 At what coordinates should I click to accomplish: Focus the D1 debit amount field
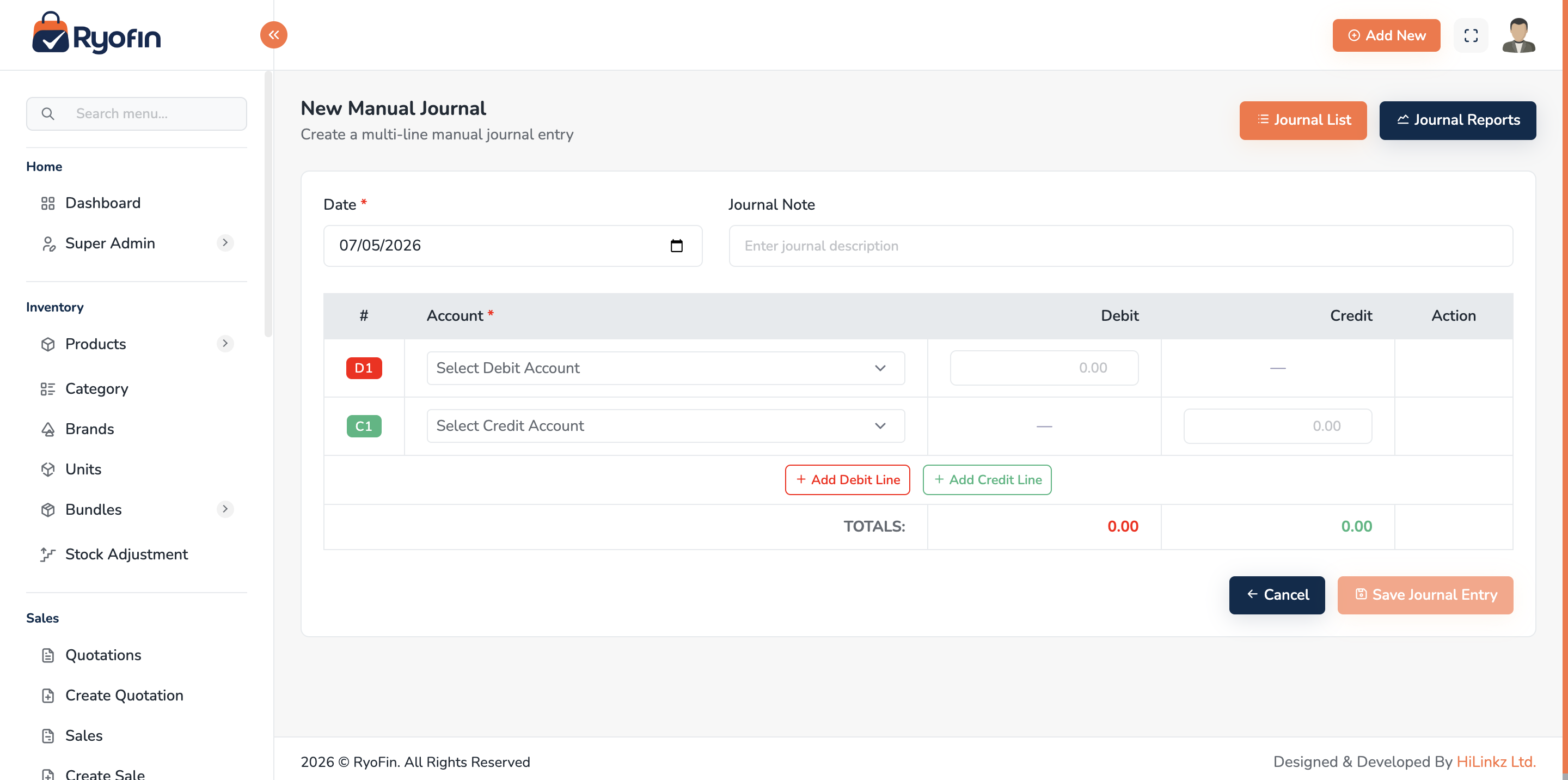pyautogui.click(x=1044, y=368)
